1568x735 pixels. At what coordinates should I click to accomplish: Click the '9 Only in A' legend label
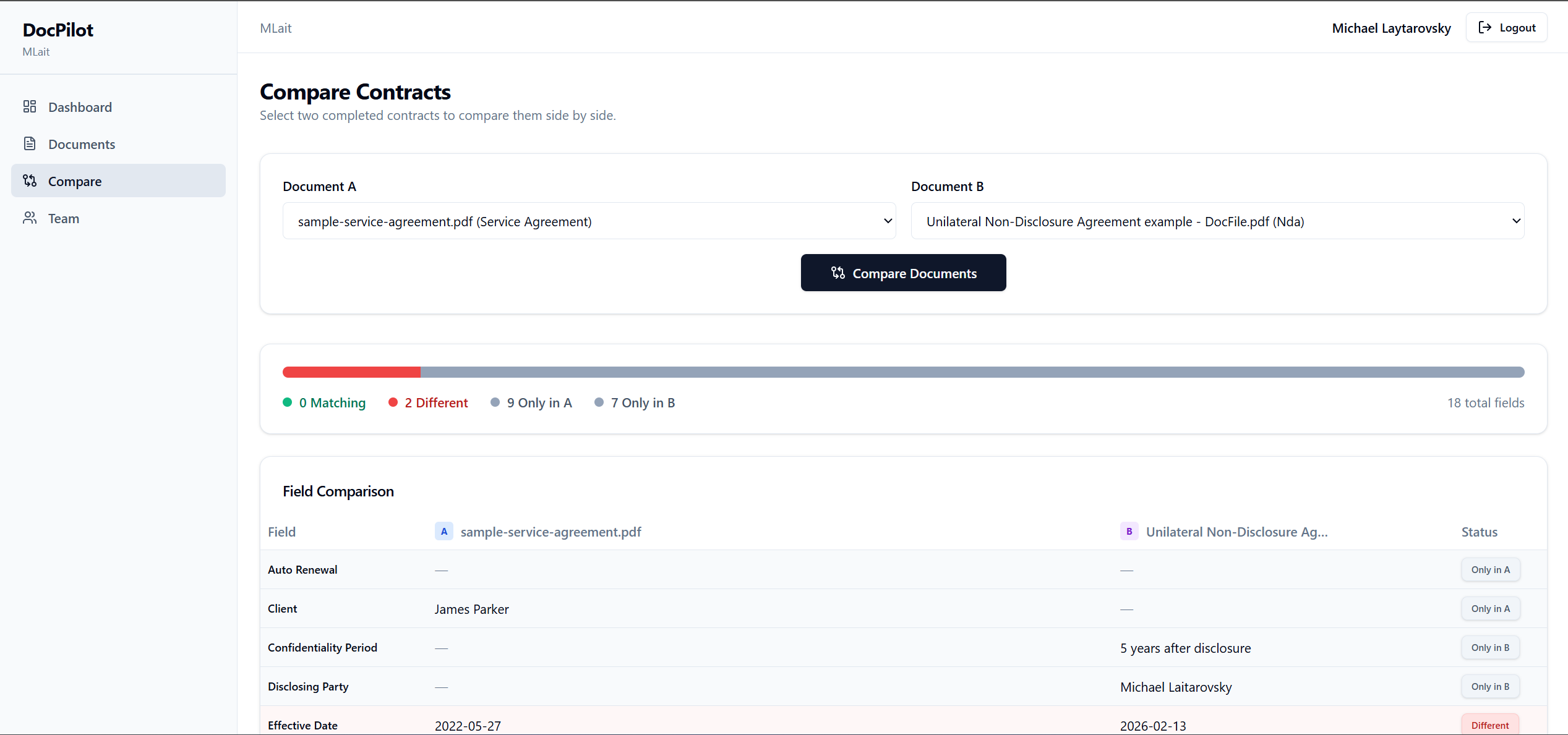tap(539, 403)
